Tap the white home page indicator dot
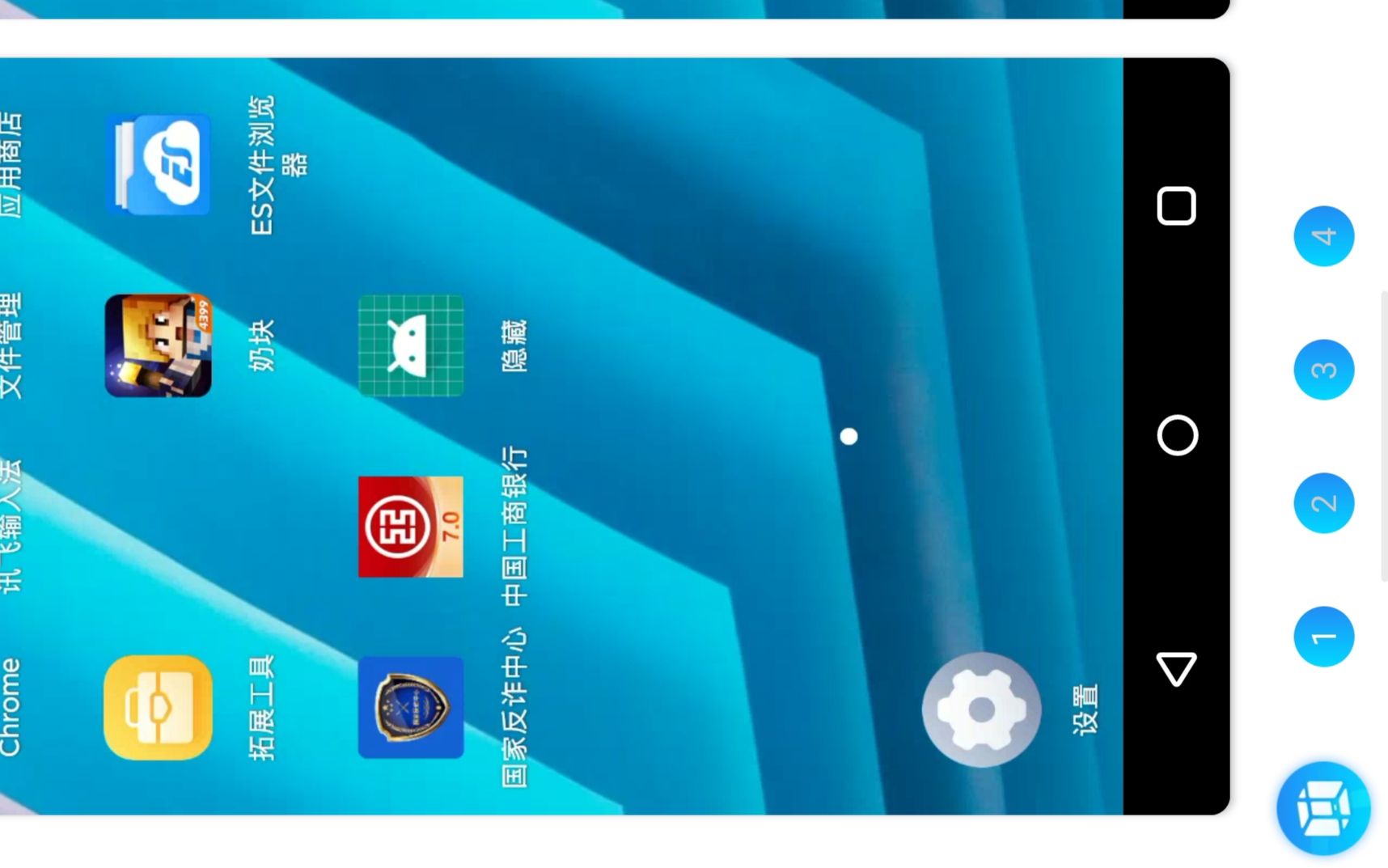 tap(848, 437)
